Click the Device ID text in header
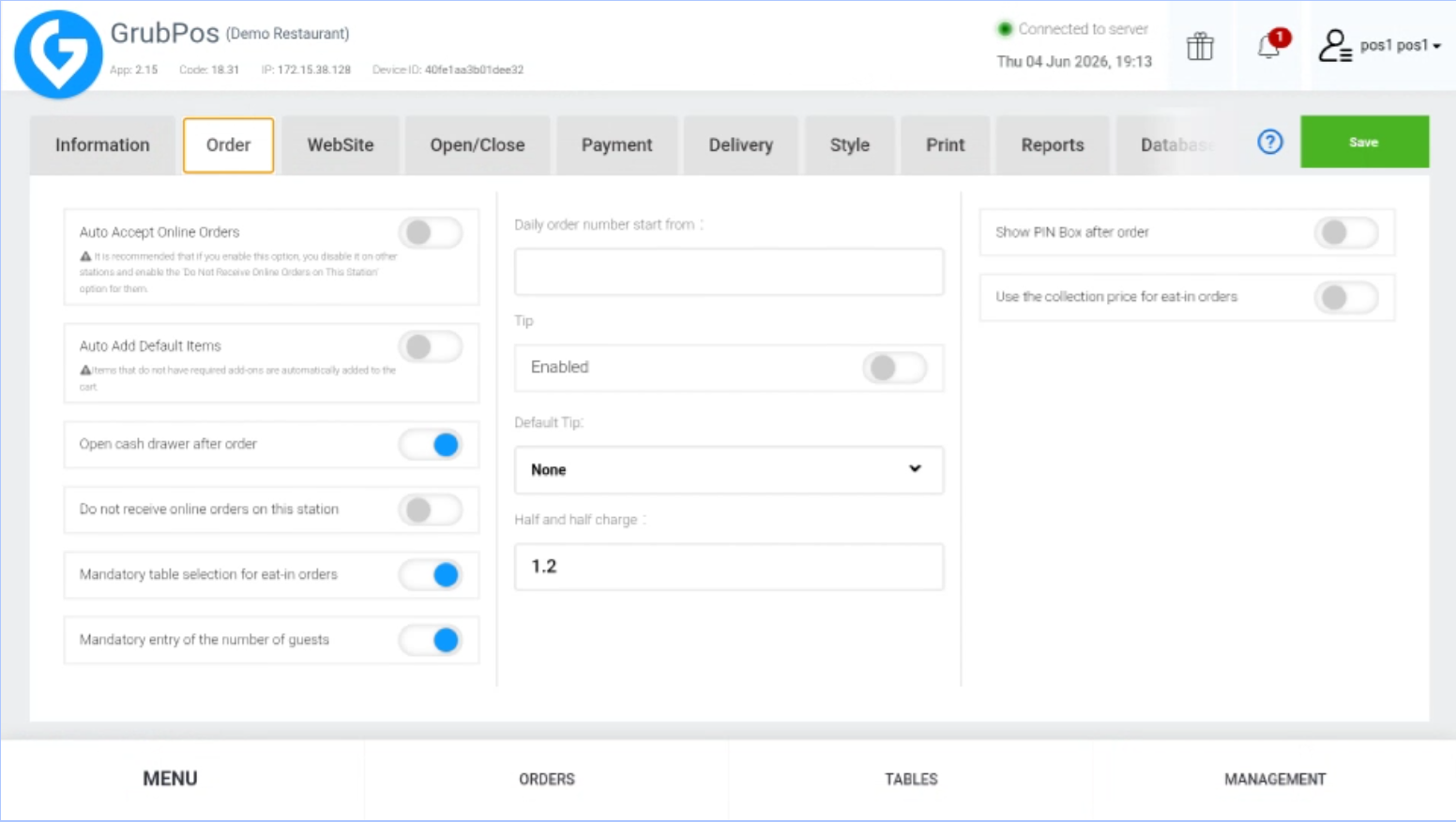 coord(447,69)
